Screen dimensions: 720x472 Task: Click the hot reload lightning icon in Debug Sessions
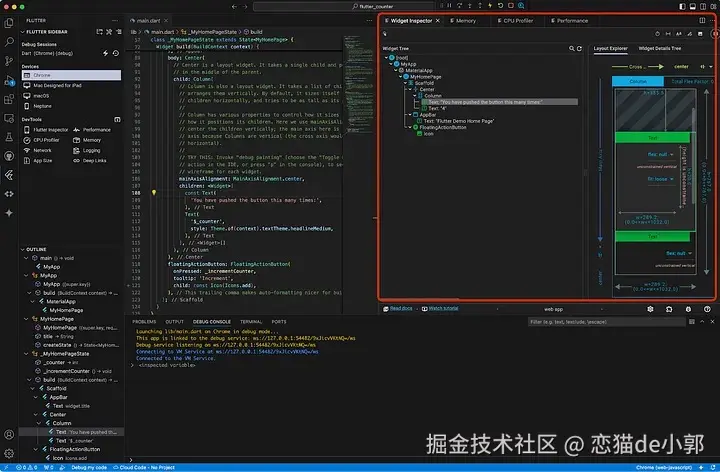point(106,53)
